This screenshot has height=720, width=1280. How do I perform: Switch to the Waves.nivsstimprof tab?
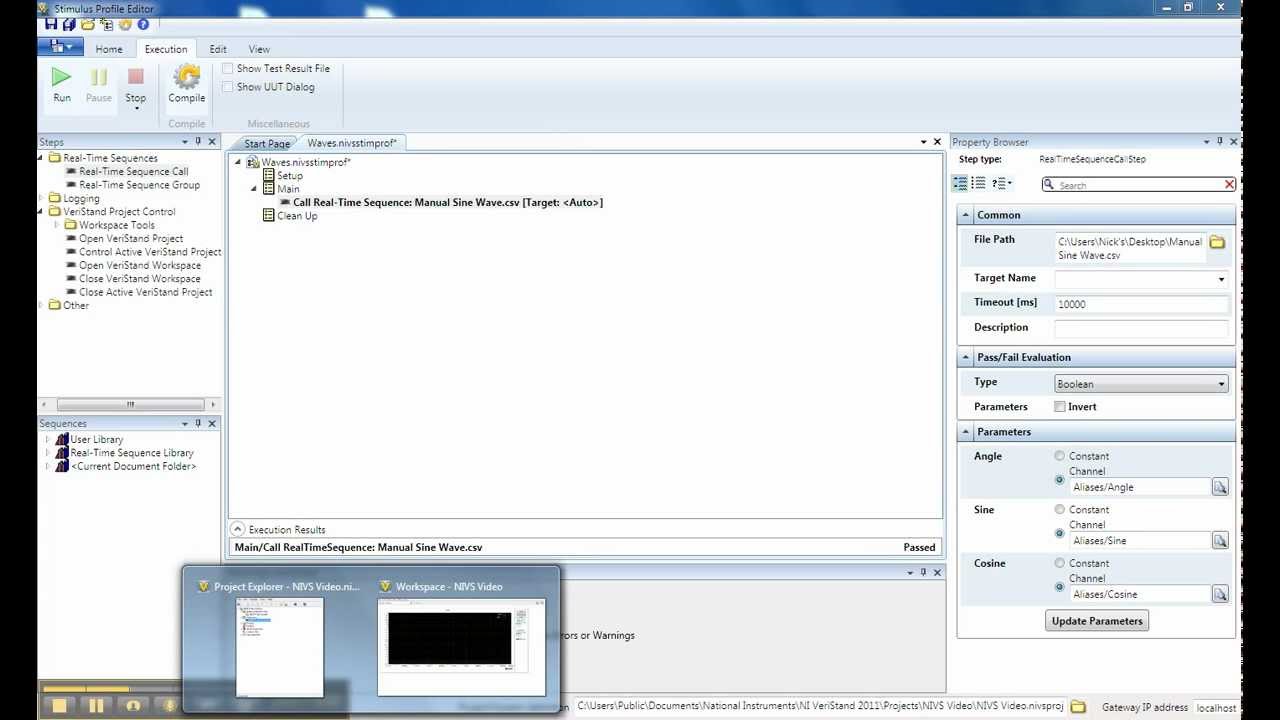click(x=352, y=143)
